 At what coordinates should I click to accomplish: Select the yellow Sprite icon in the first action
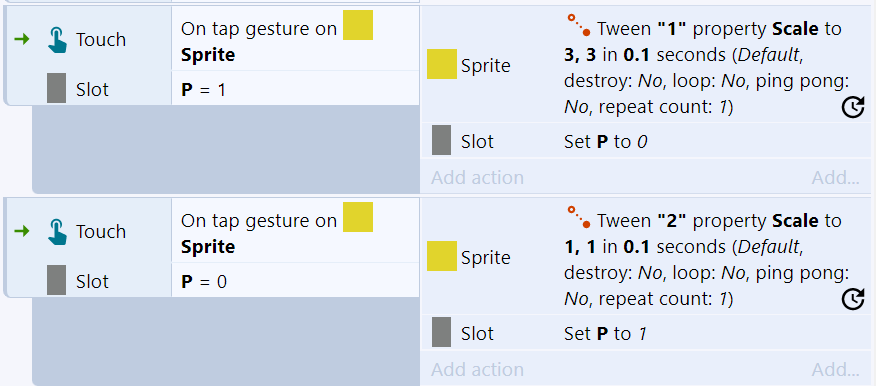pyautogui.click(x=441, y=64)
